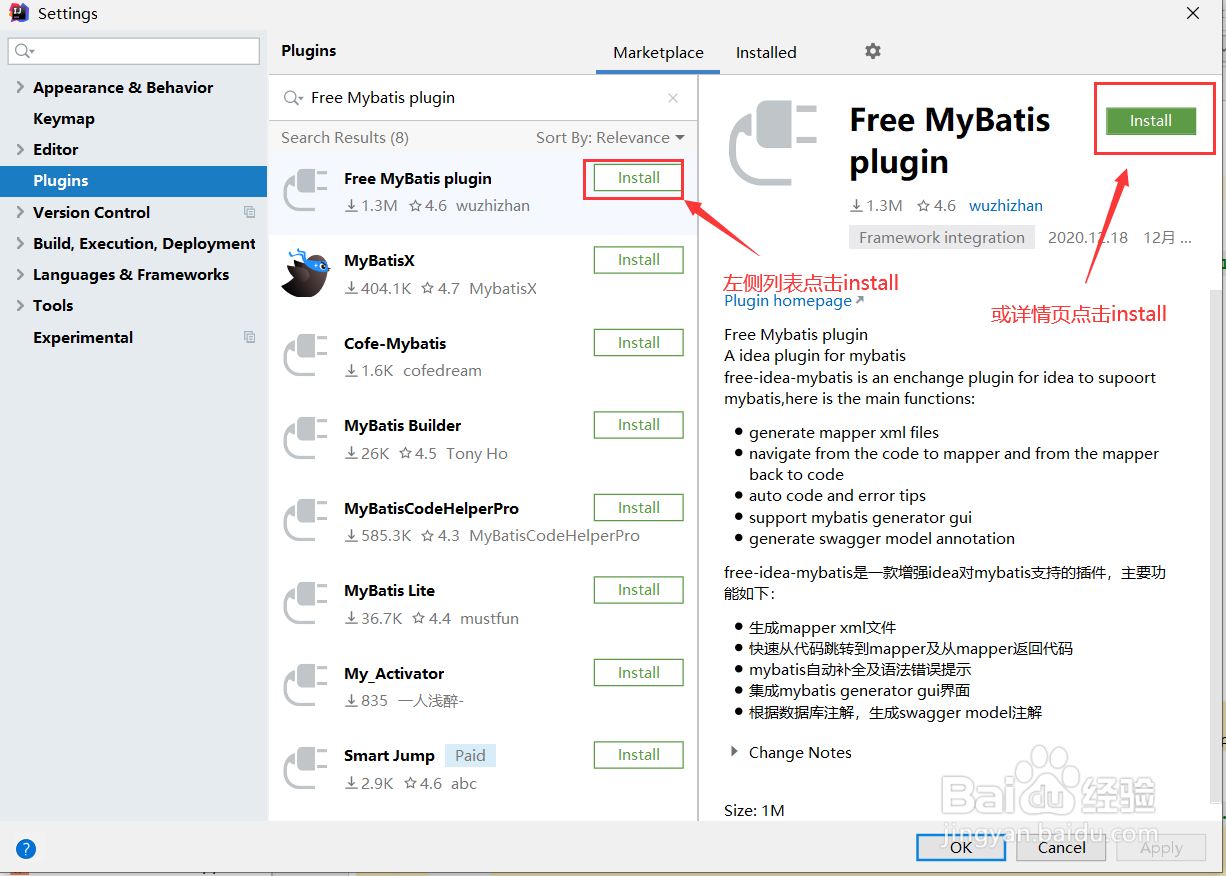Click the Framework integration tag
Viewport: 1226px width, 876px height.
(942, 237)
